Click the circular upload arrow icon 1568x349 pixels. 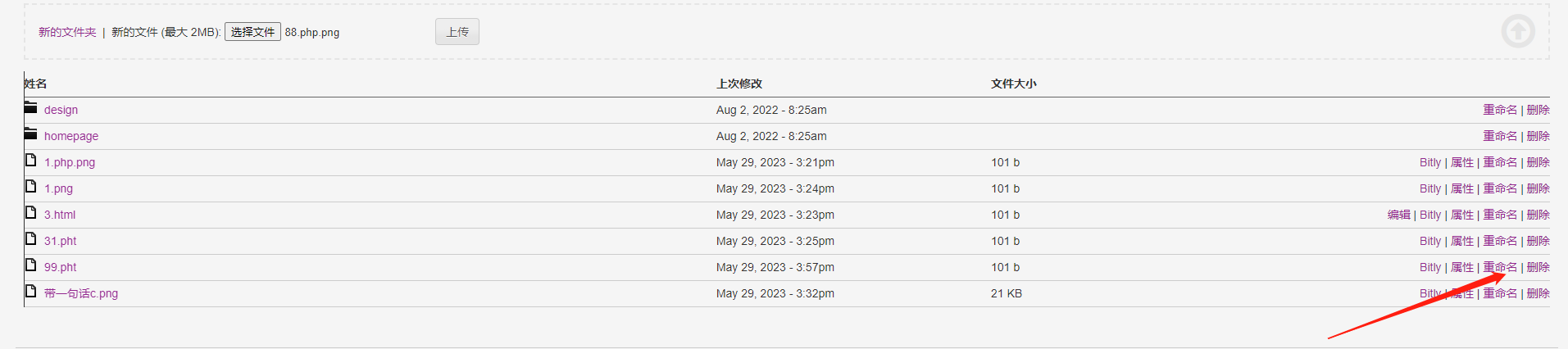(1518, 31)
